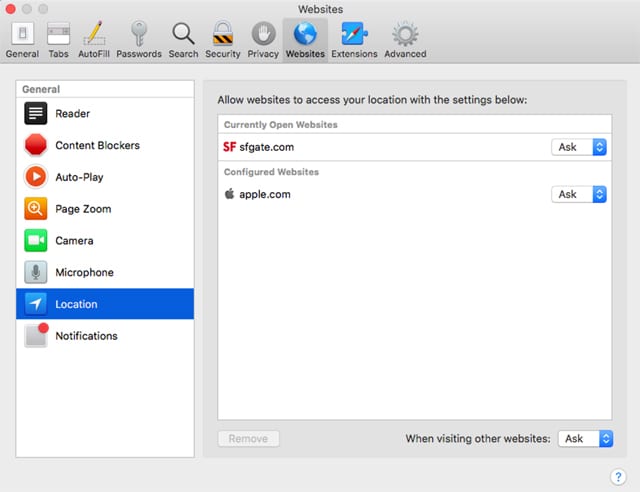This screenshot has height=492, width=640.
Task: Expand 'When visiting other websites' dropdown
Action: pos(585,438)
